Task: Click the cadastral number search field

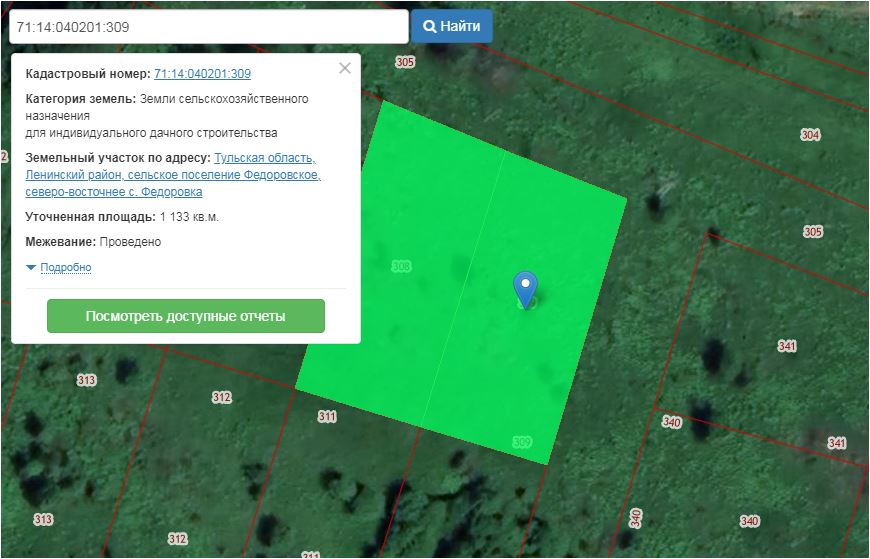Action: 208,27
